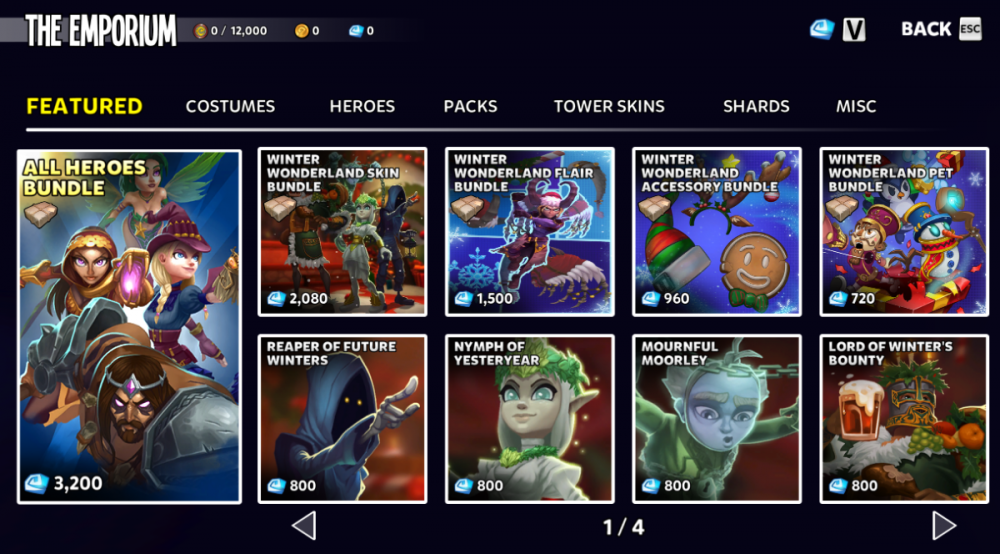1000x554 pixels.
Task: Select the Winter Wonderland Skin Bundle
Action: point(342,232)
